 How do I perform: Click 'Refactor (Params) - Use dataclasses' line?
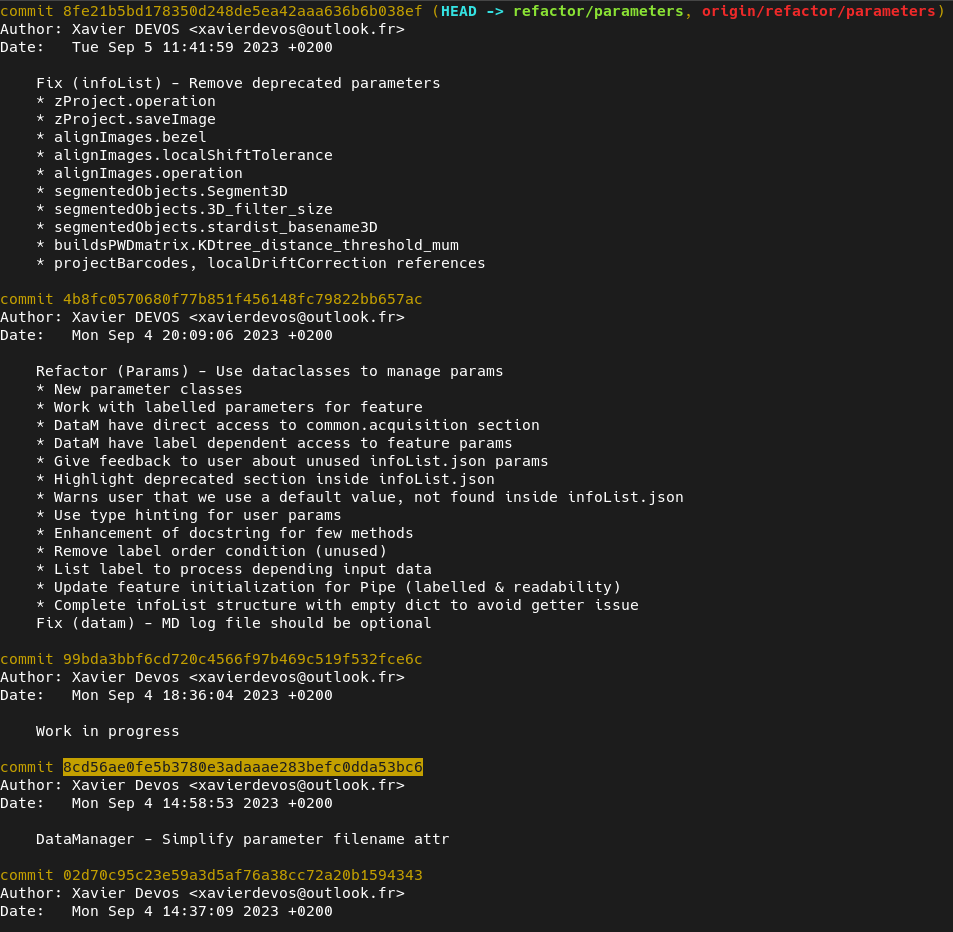pyautogui.click(x=270, y=371)
